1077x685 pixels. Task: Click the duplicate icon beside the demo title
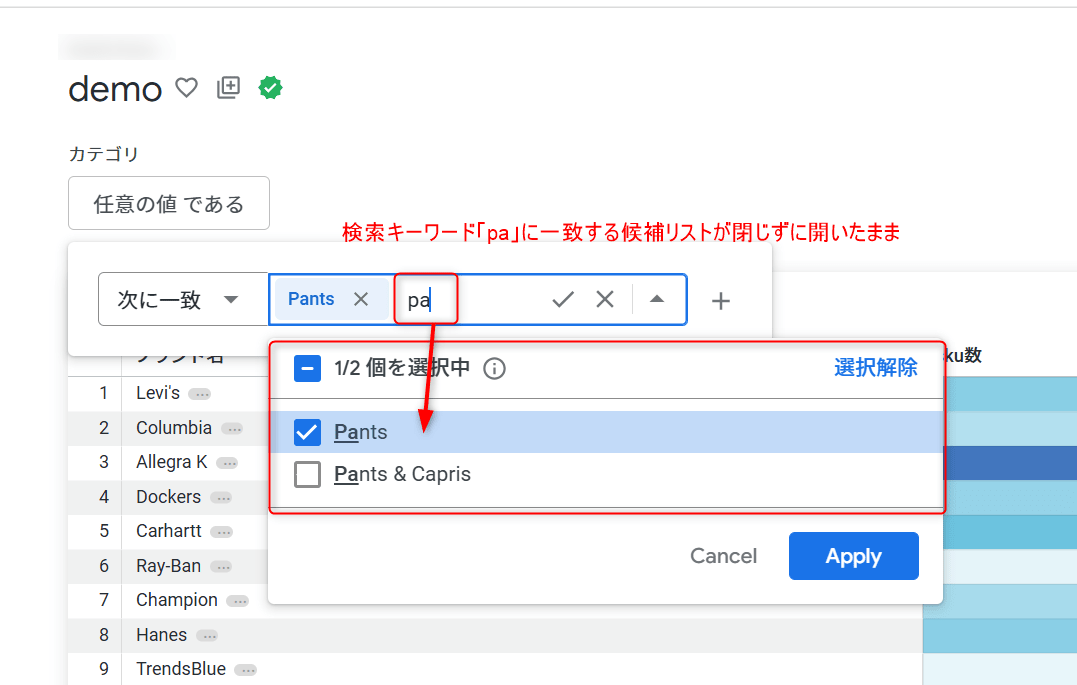pyautogui.click(x=228, y=87)
